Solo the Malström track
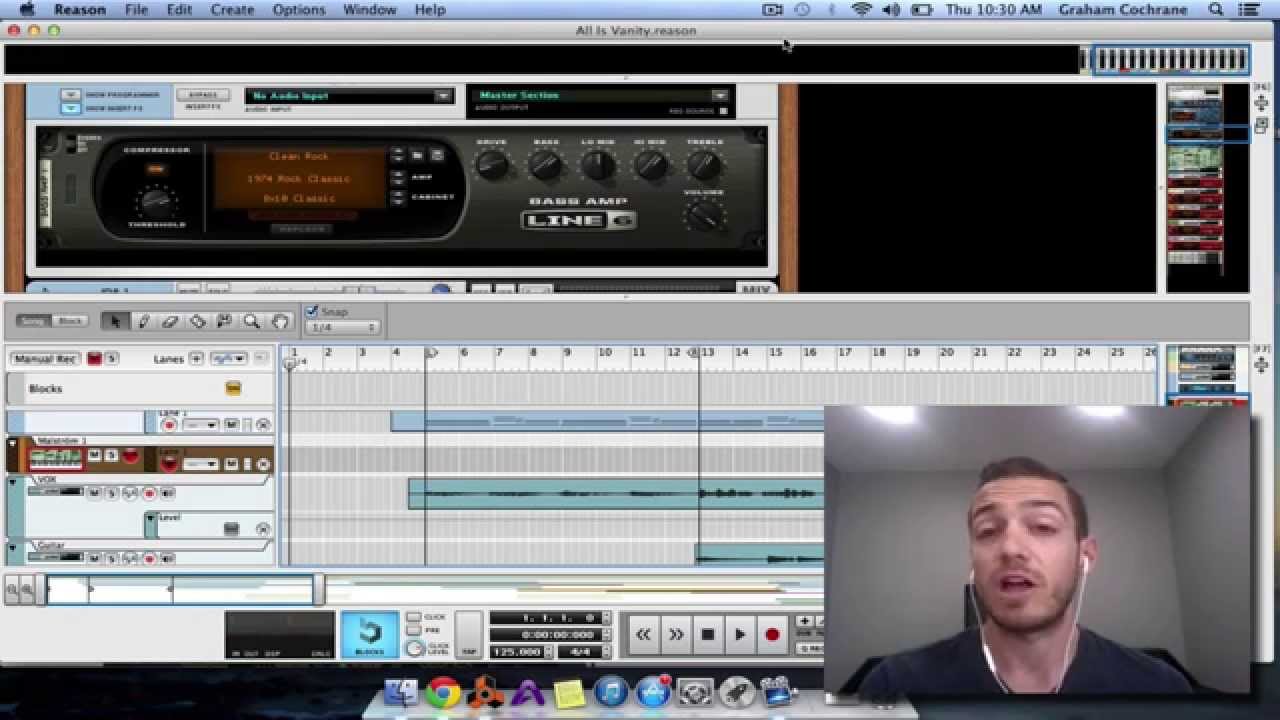Screen dimensions: 1280x720 tap(111, 456)
